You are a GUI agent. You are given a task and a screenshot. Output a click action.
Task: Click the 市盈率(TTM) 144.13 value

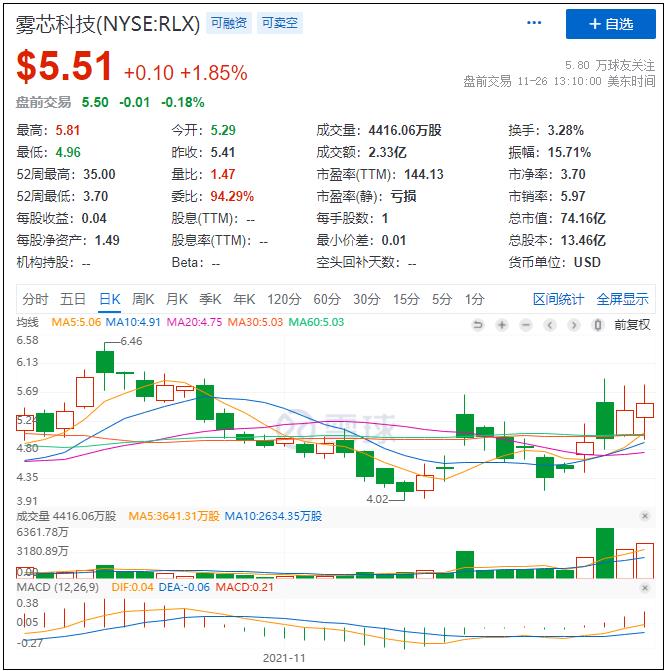(x=424, y=175)
